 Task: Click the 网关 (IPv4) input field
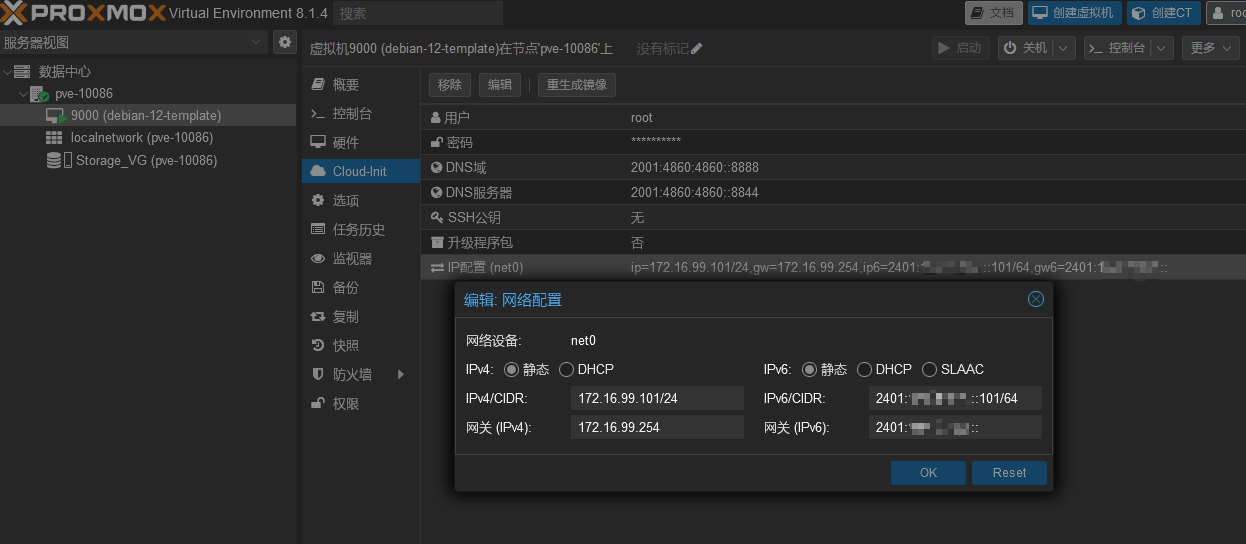pos(657,427)
